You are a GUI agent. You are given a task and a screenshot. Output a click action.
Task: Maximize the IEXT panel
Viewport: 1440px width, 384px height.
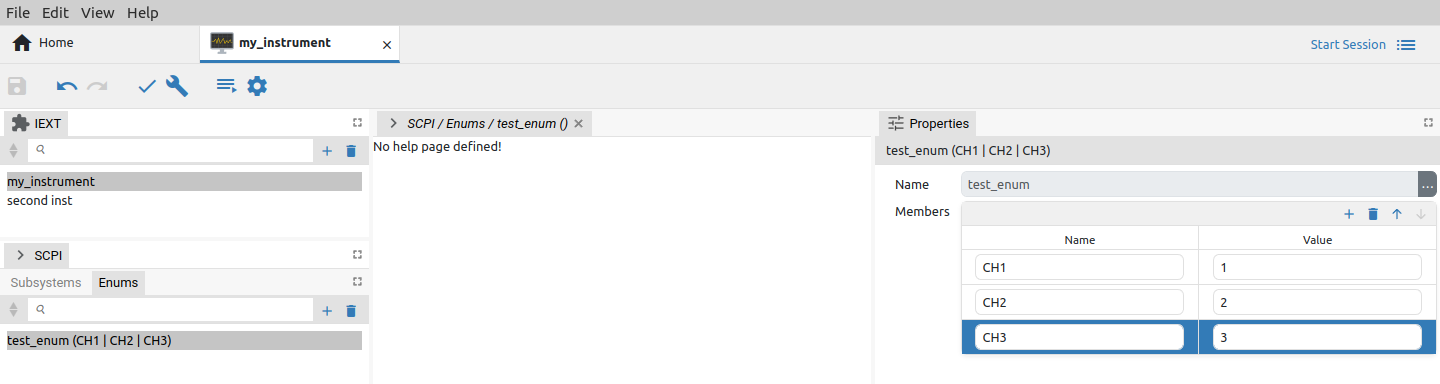point(357,123)
